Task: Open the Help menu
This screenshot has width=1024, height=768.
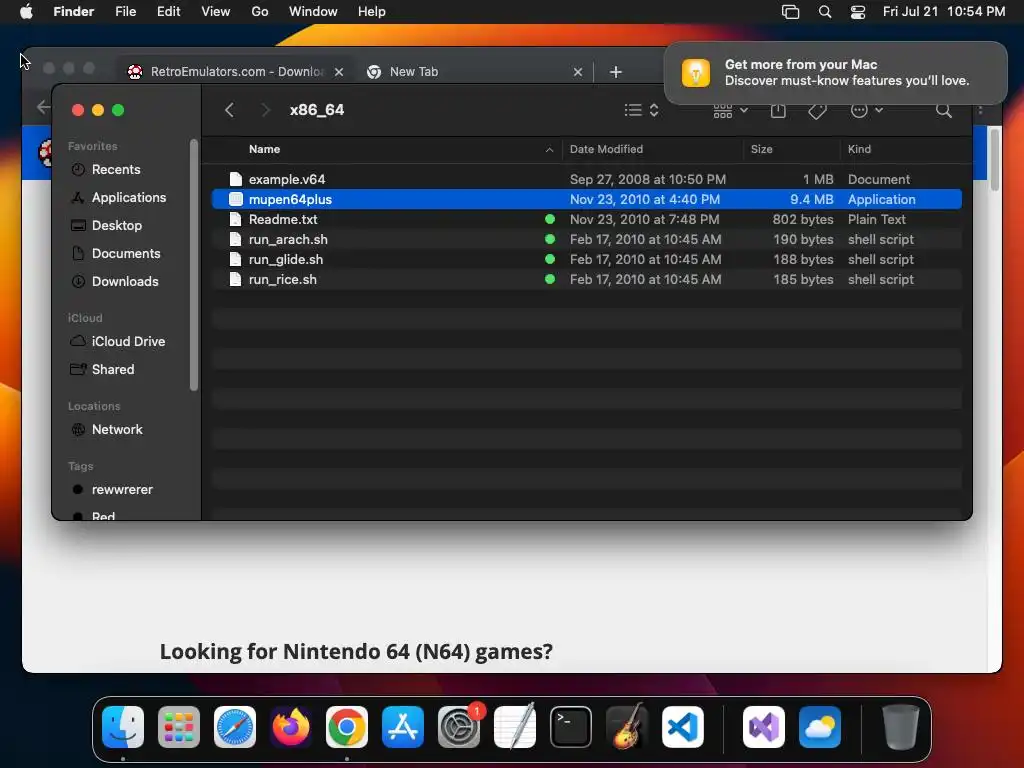Action: pos(372,12)
